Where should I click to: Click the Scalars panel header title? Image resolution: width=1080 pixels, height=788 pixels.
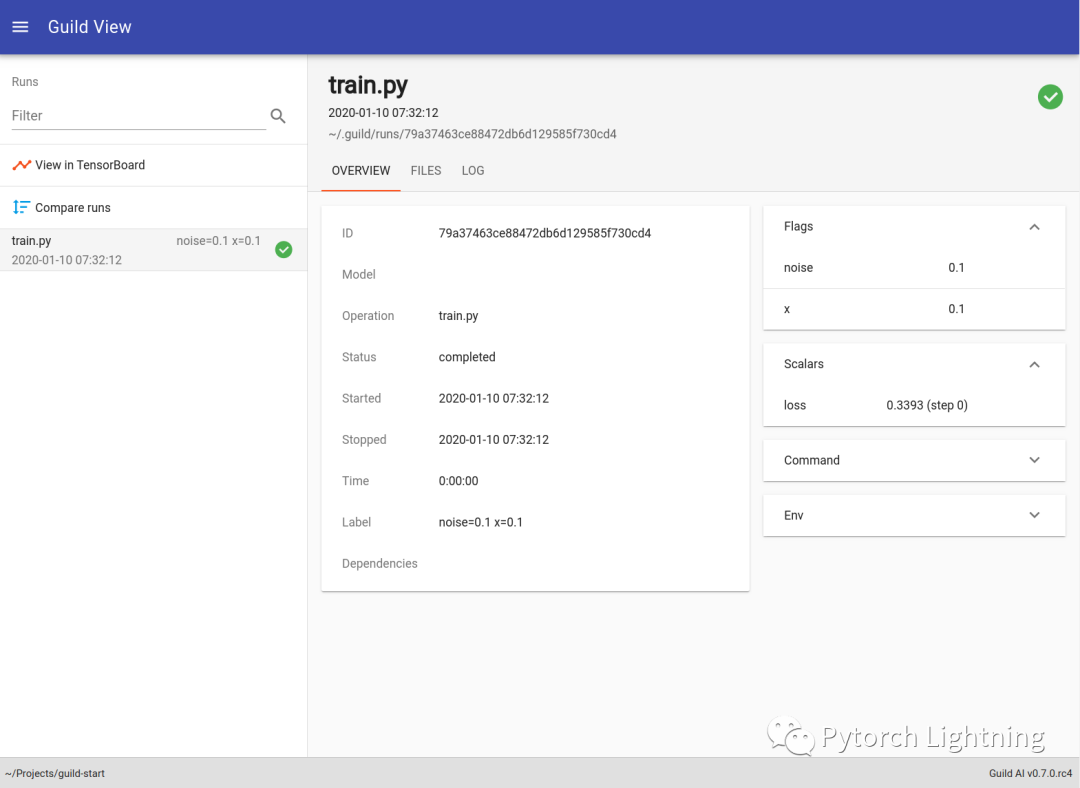point(803,364)
